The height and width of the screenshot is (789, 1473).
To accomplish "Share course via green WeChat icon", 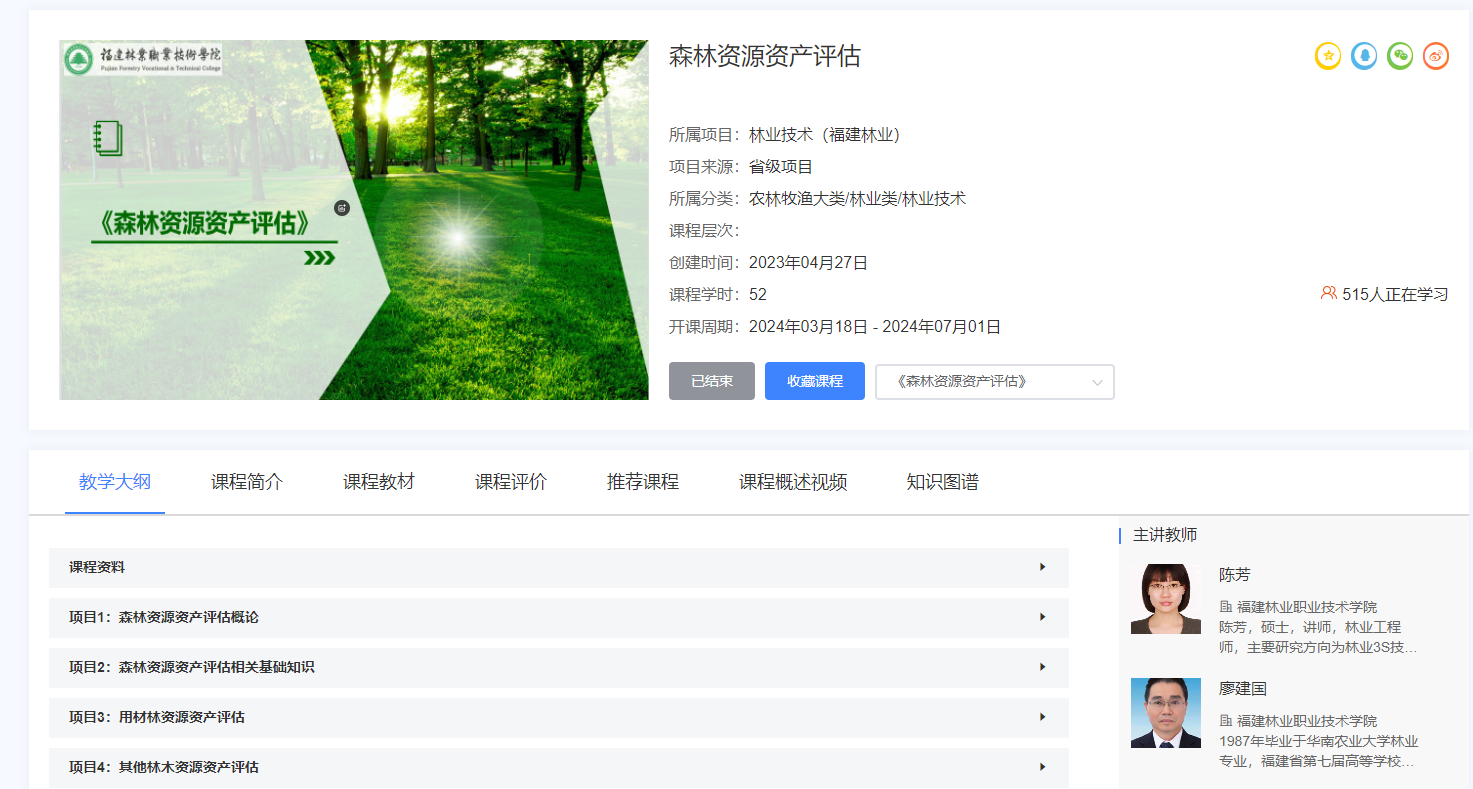I will click(x=1400, y=56).
